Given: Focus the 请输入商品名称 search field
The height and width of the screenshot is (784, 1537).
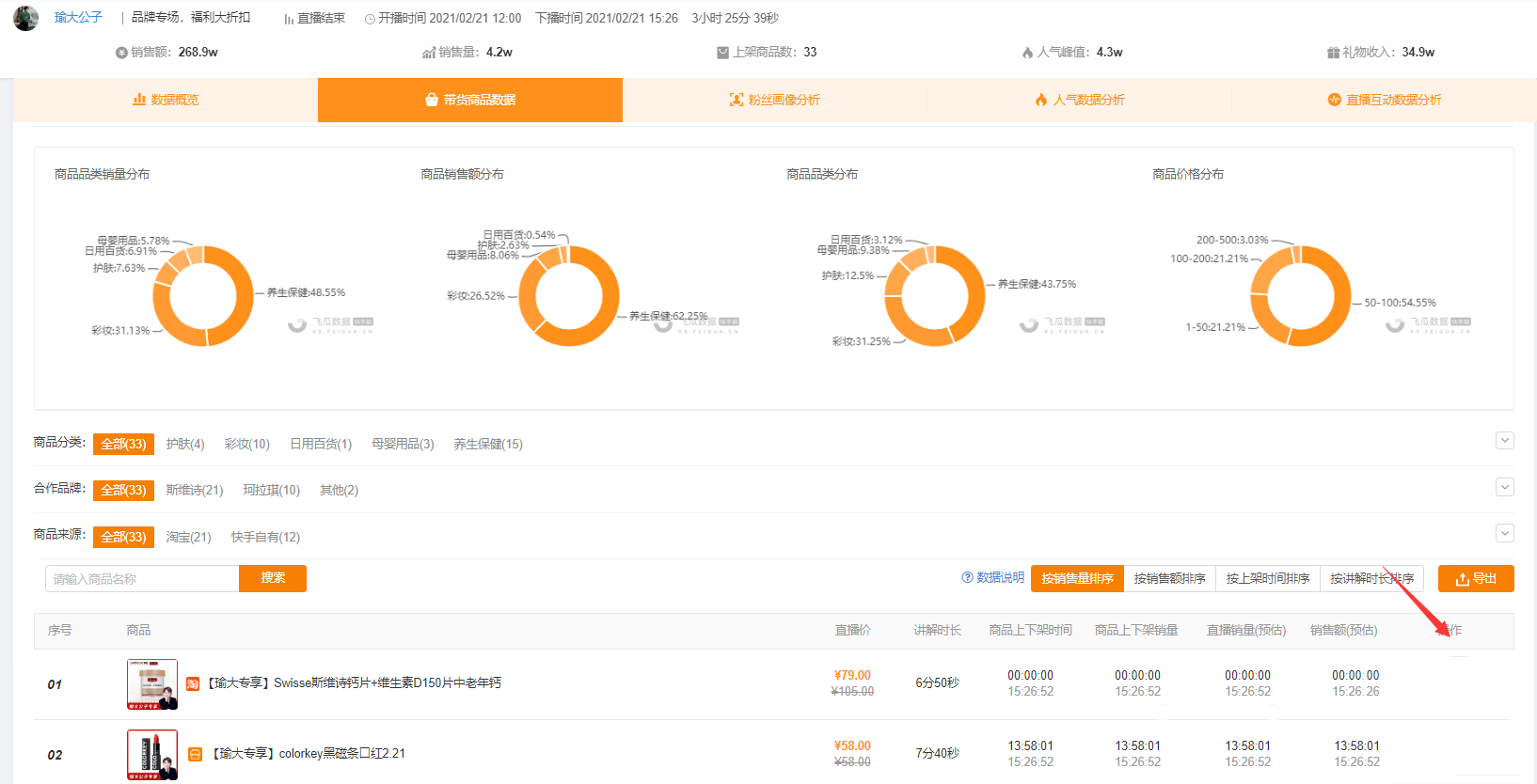Looking at the screenshot, I should 142,579.
